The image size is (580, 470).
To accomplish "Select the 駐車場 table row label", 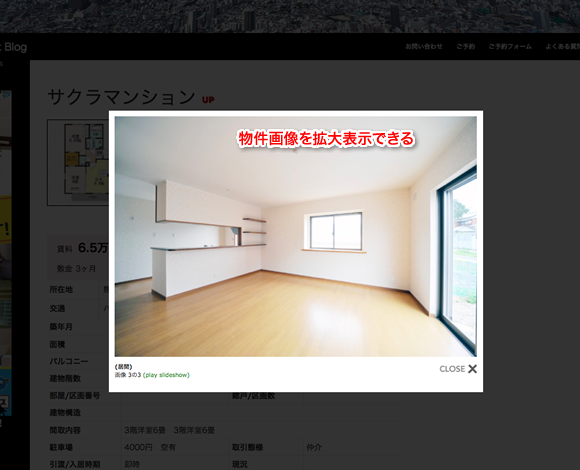I will [61, 447].
